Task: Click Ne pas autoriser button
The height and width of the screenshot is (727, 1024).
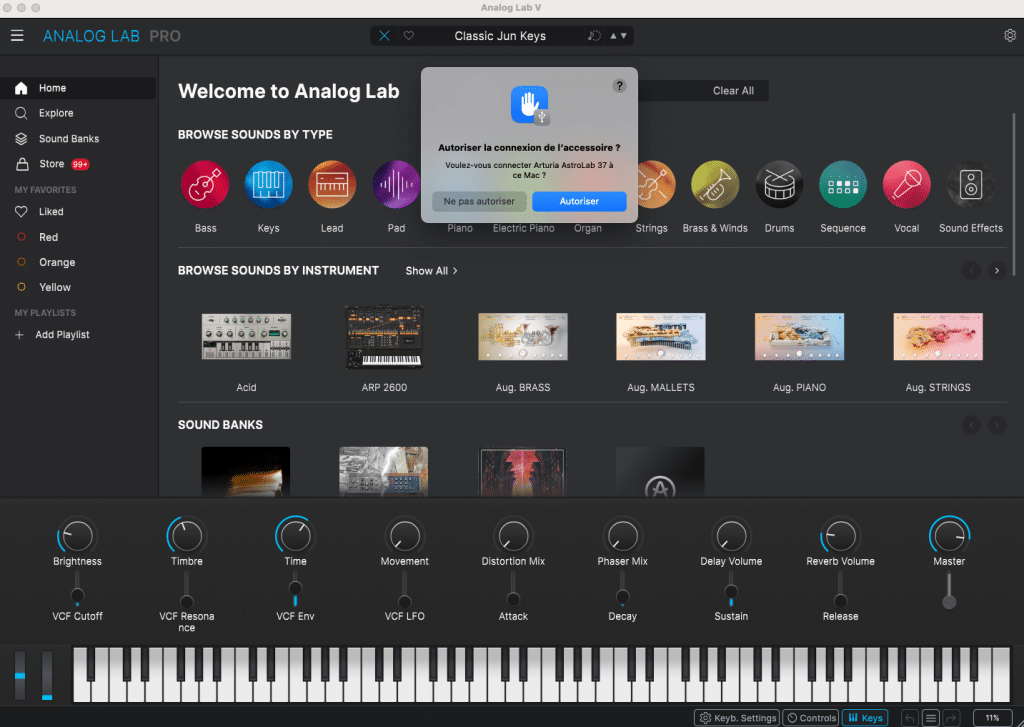Action: click(x=479, y=202)
